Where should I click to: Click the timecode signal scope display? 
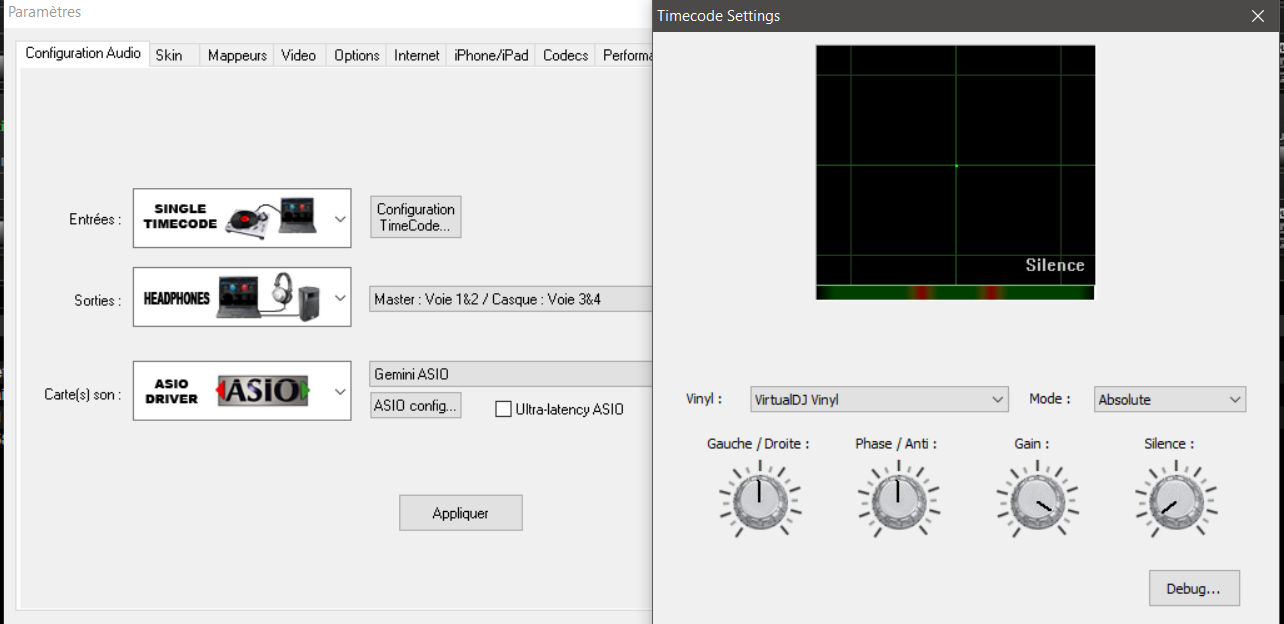[x=955, y=165]
